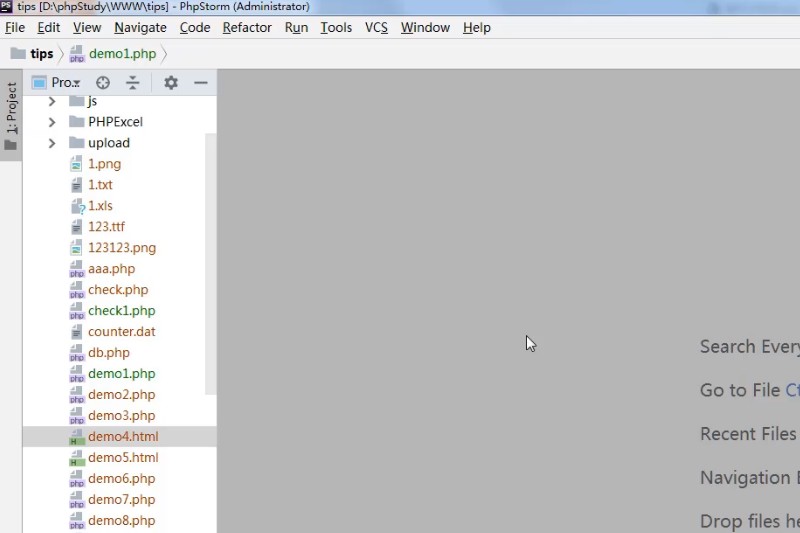
Task: Click the Collapse All icon in Project panel
Action: pyautogui.click(x=133, y=83)
